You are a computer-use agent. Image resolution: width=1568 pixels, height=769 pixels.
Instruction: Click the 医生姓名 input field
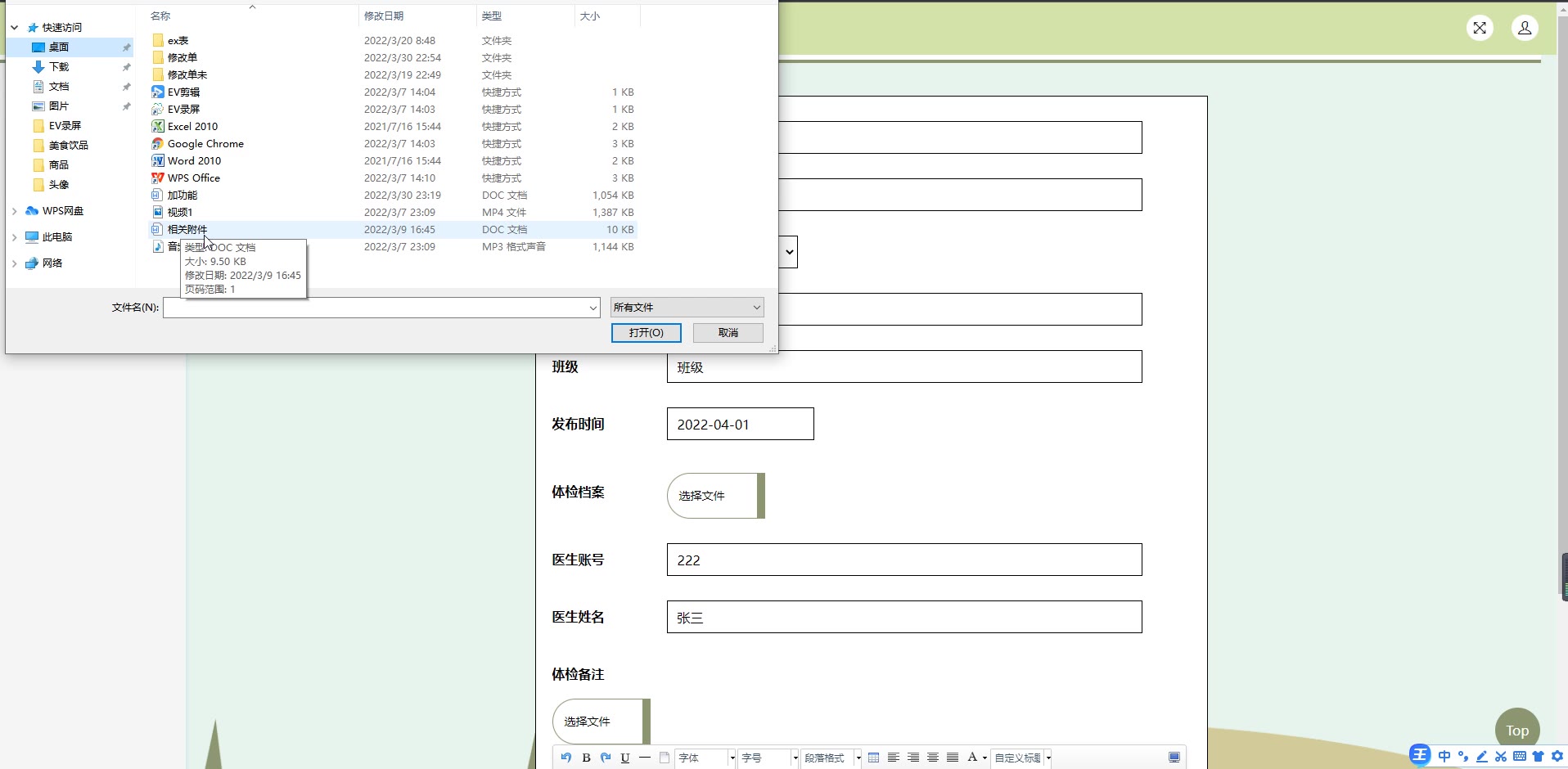[x=904, y=617]
